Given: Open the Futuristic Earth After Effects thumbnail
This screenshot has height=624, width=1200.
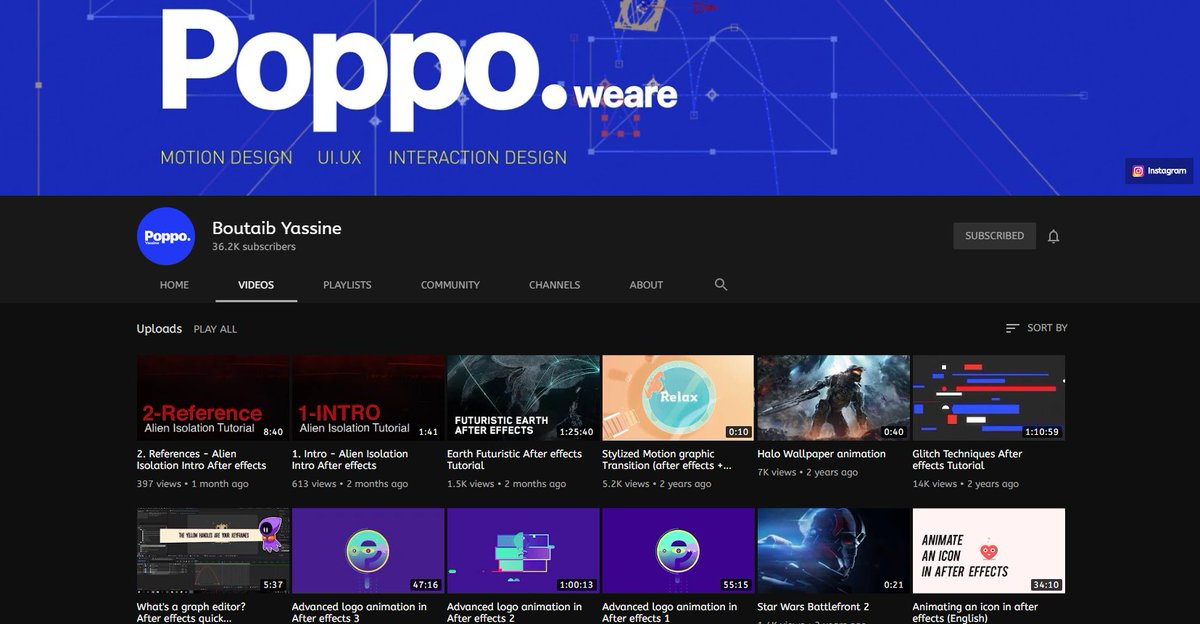Looking at the screenshot, I should 523,398.
